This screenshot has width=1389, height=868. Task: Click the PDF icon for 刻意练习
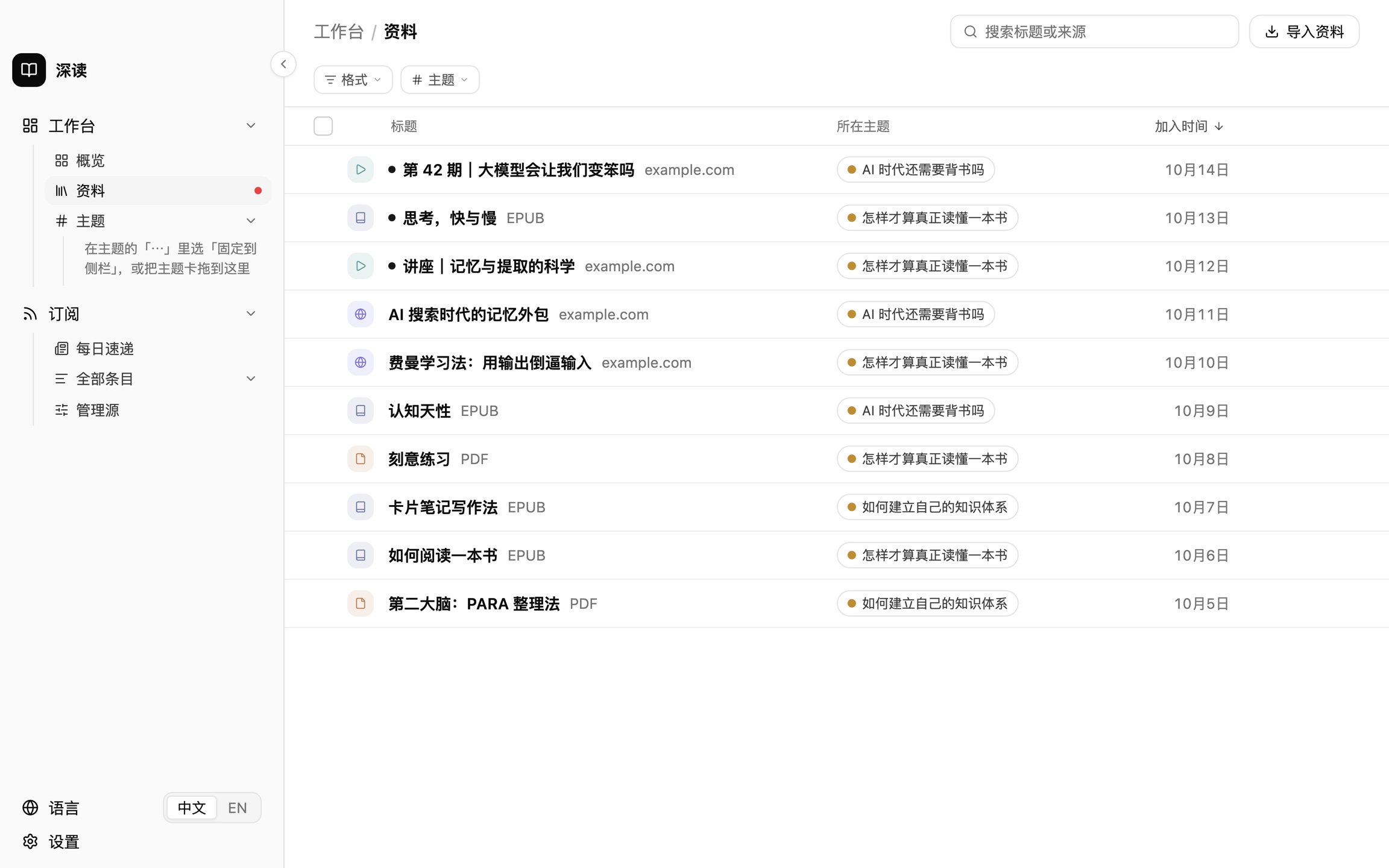361,459
